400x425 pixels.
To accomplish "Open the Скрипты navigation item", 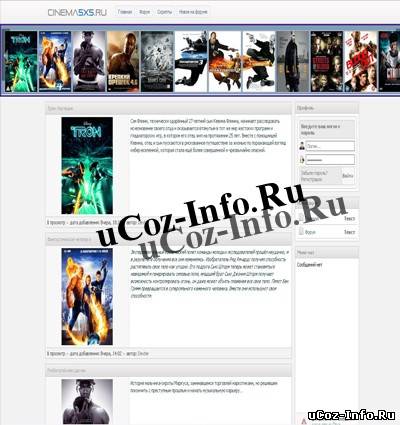I will [164, 12].
